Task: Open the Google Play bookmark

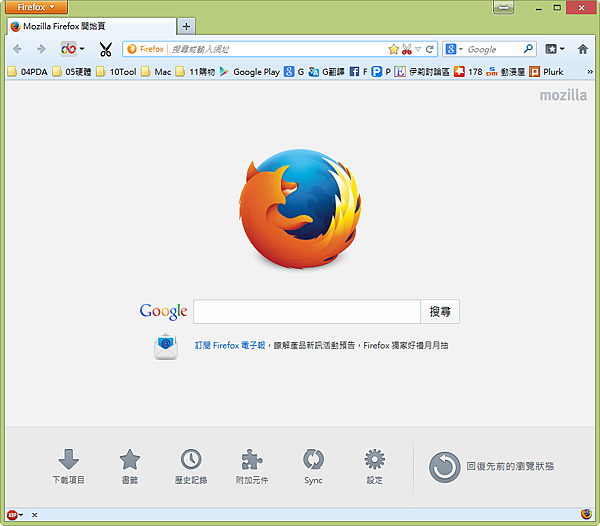Action: click(249, 72)
